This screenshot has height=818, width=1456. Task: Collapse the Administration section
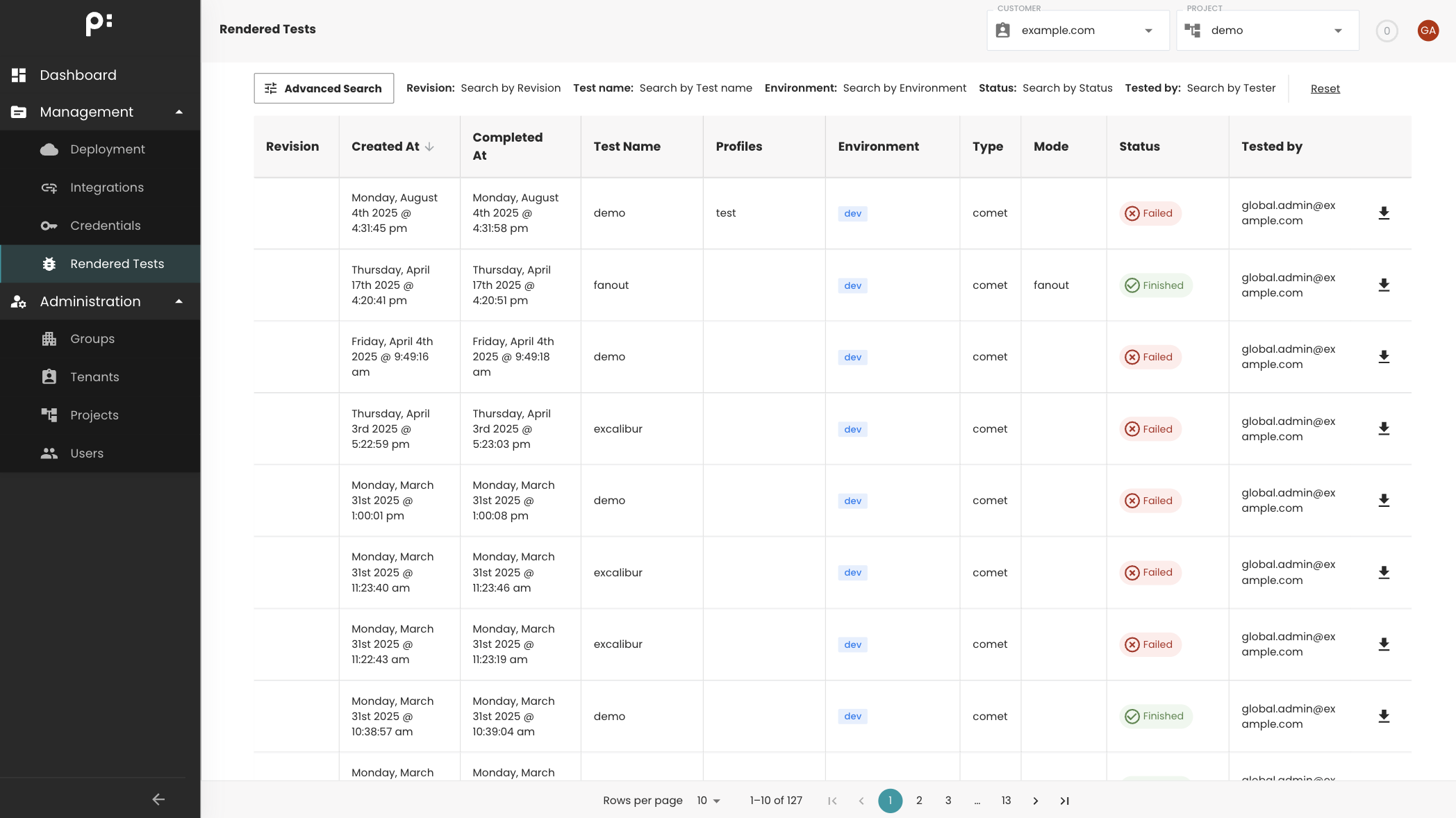pos(179,301)
